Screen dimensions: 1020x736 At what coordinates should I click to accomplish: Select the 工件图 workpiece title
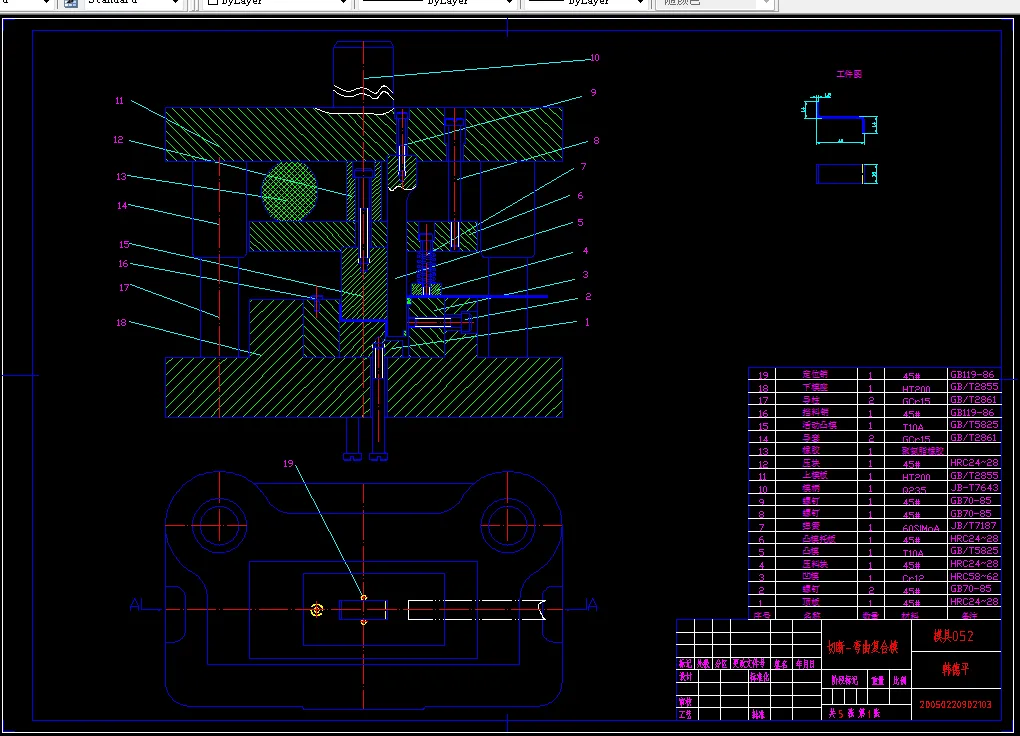849,74
